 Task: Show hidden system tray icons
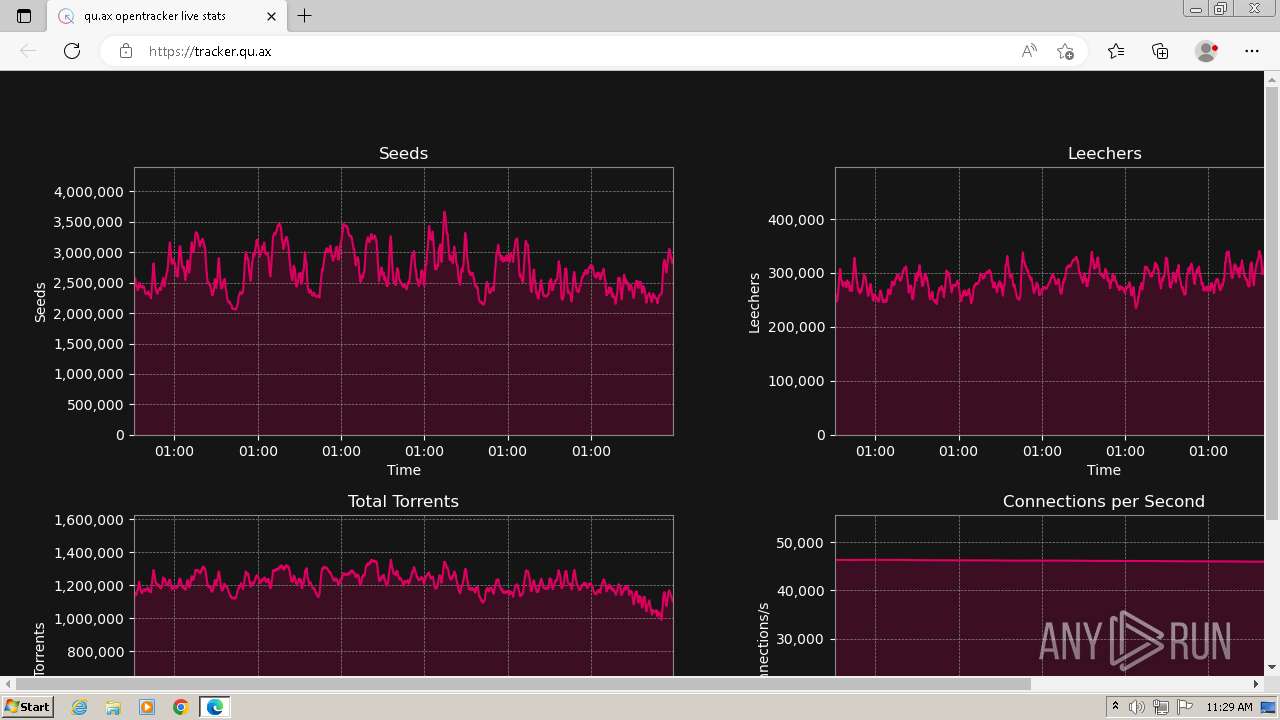[x=1116, y=707]
